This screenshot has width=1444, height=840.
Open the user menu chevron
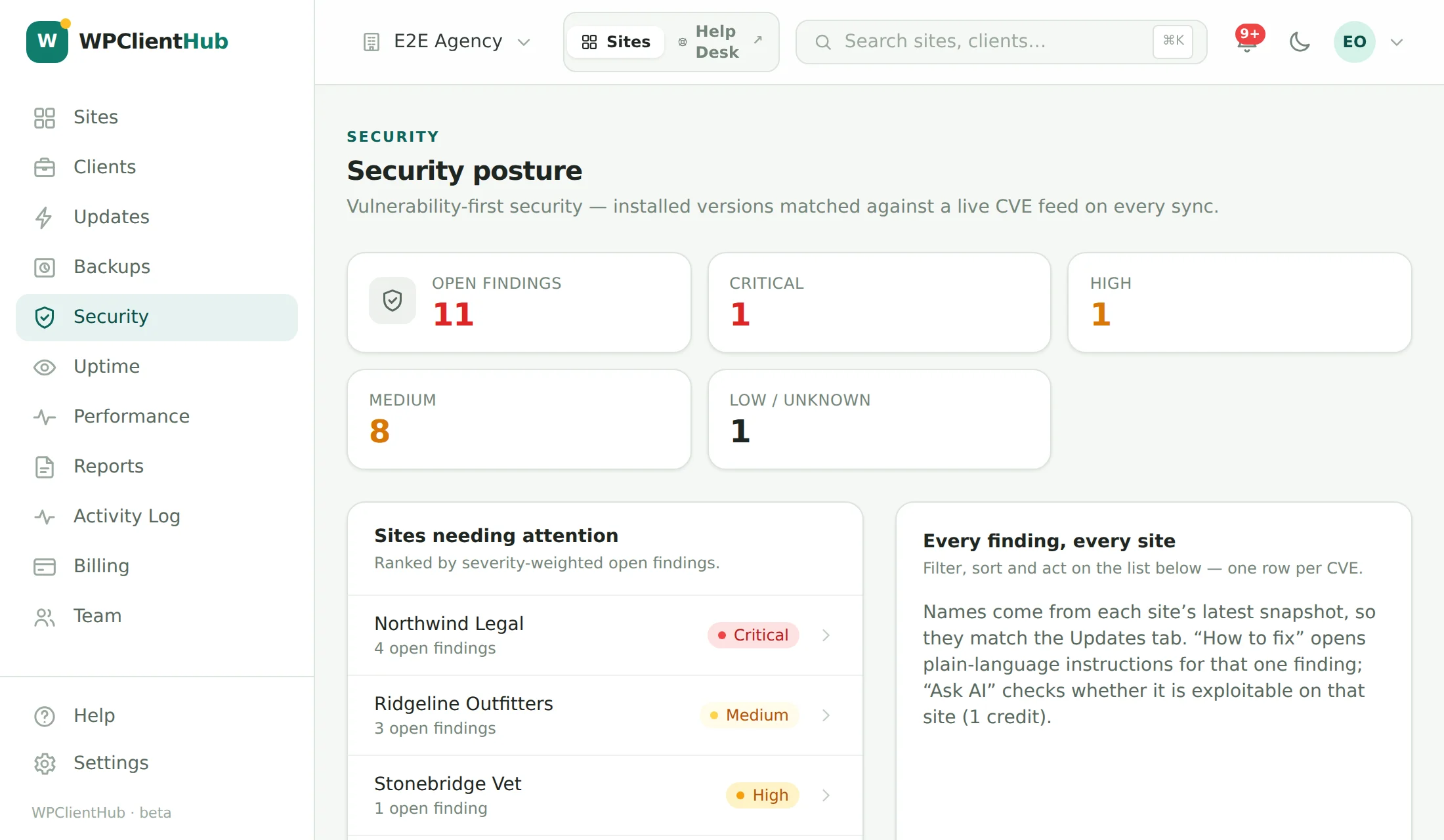pyautogui.click(x=1397, y=43)
